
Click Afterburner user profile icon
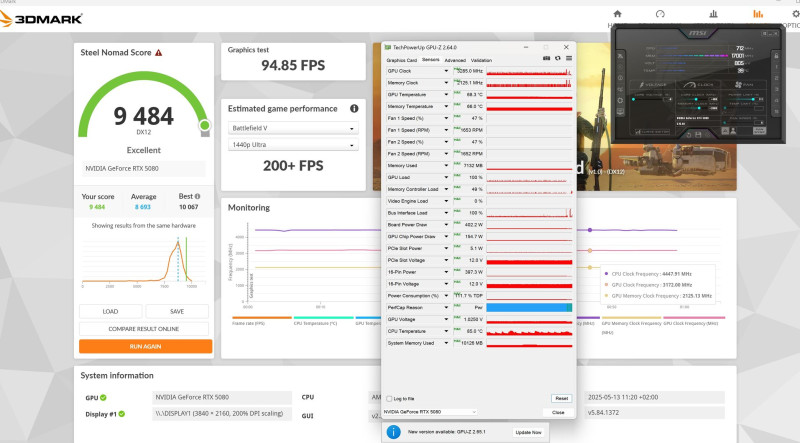point(733,131)
